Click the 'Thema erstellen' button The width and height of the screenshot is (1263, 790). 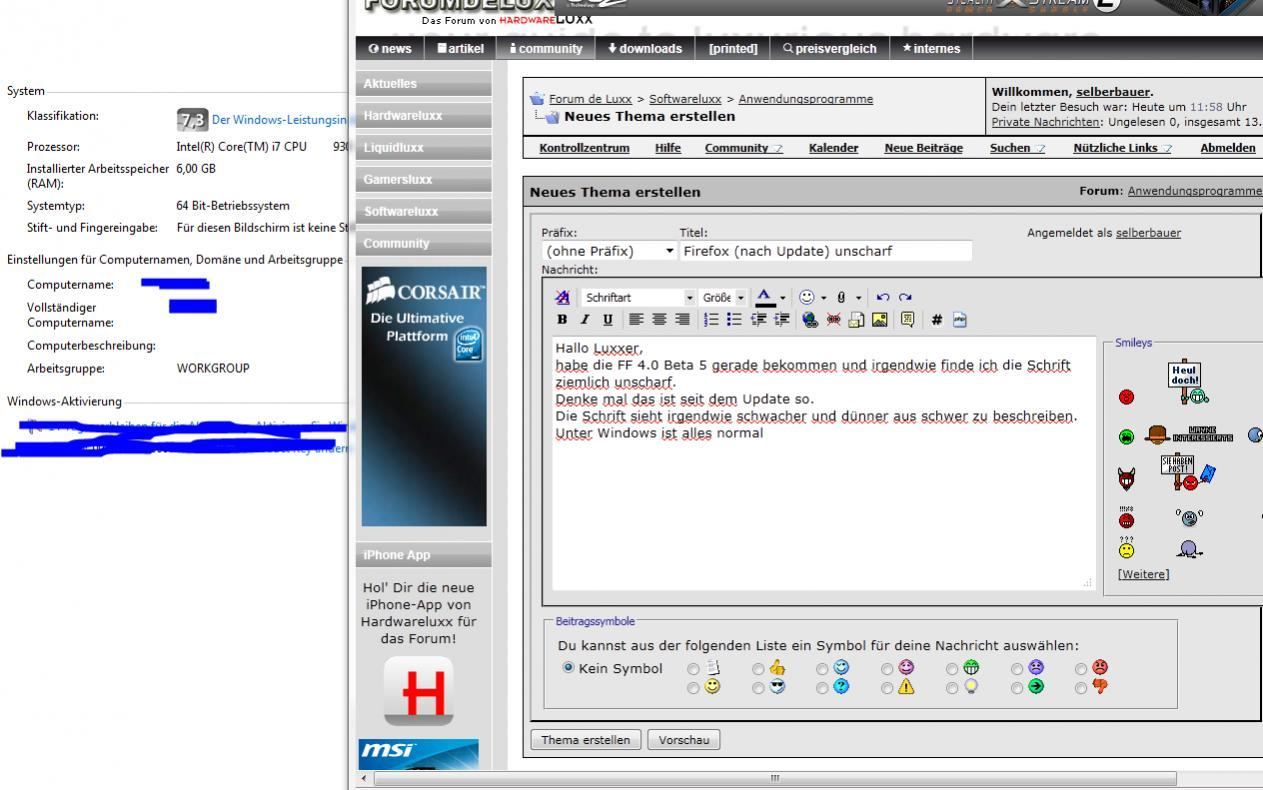[586, 740]
